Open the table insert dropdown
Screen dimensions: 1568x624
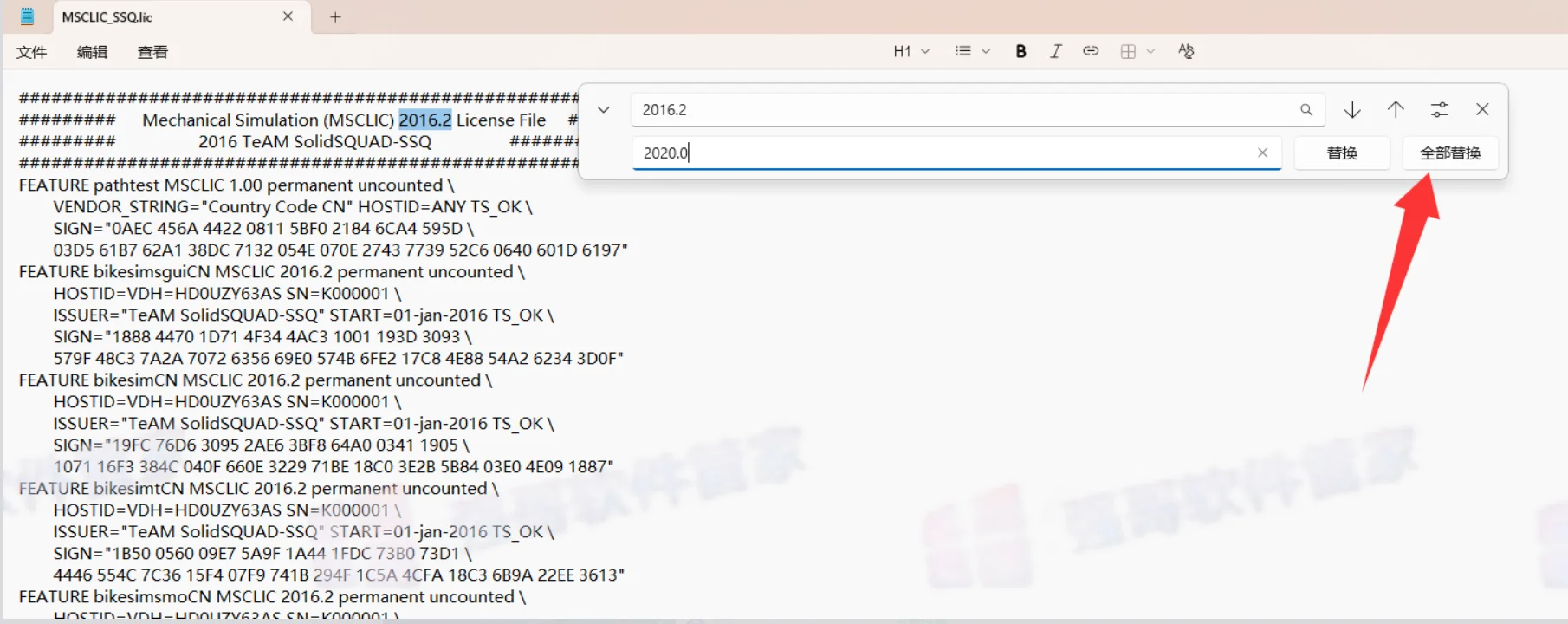[x=1137, y=51]
